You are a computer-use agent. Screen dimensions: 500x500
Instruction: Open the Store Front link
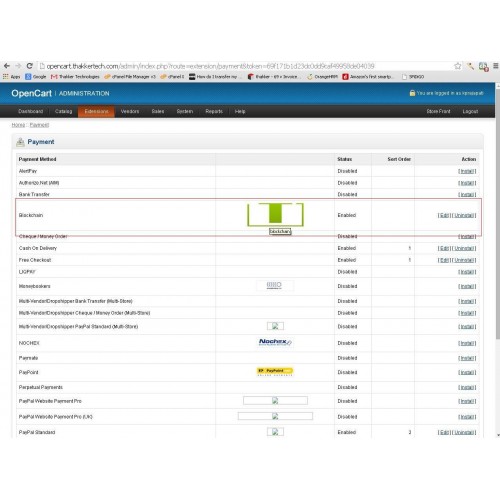click(x=438, y=111)
